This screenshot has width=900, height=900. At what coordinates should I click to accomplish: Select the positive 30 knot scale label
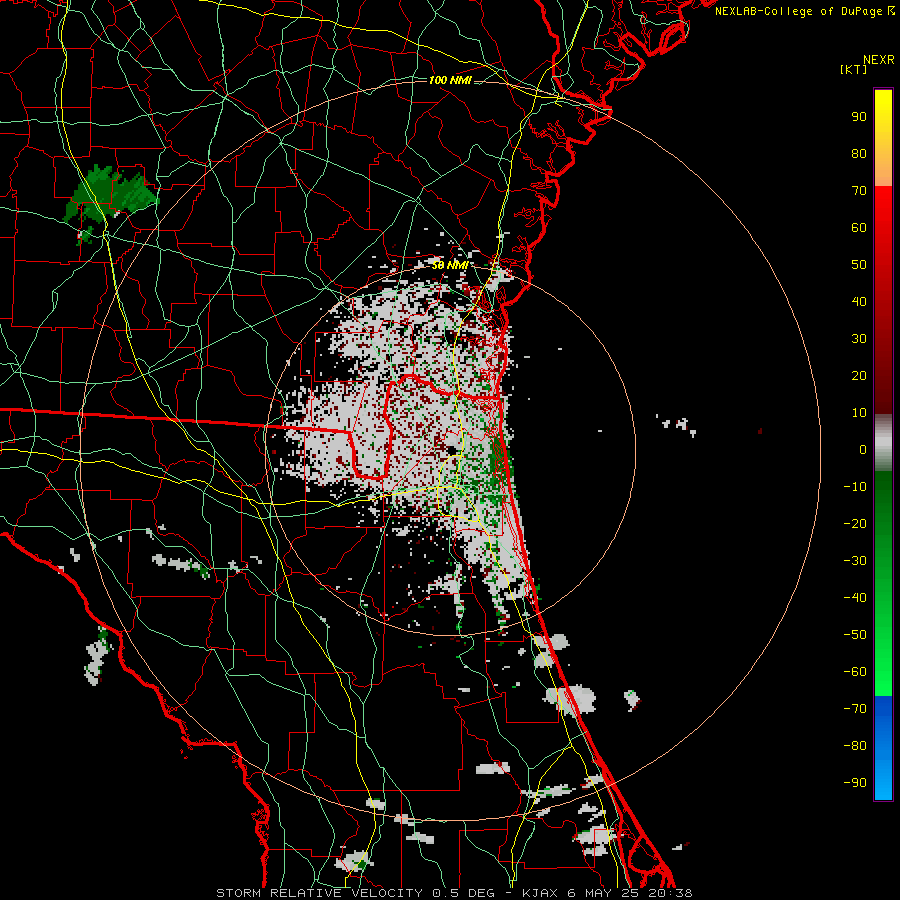(x=859, y=339)
